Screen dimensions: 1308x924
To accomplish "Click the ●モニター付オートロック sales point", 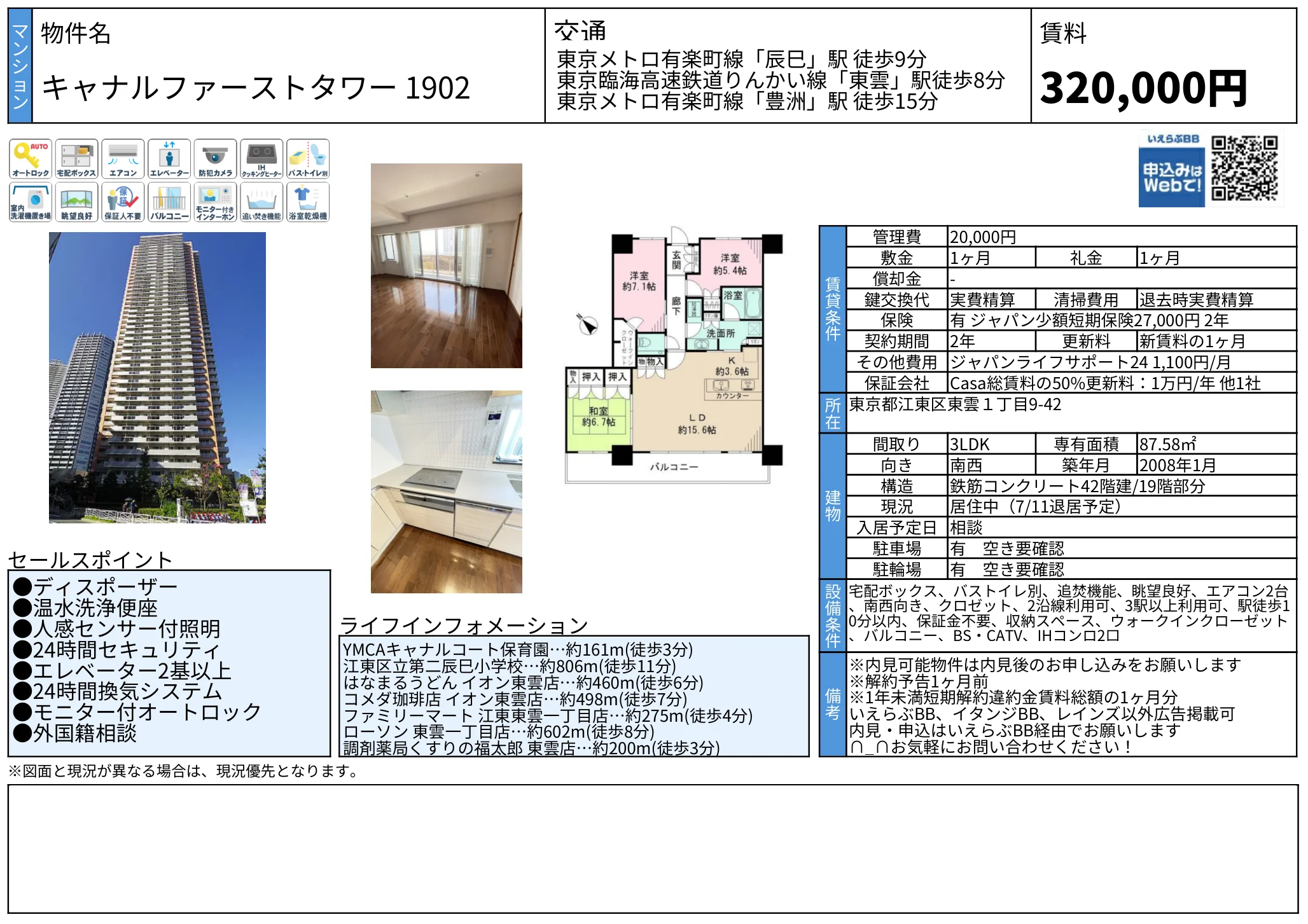I will (x=137, y=712).
